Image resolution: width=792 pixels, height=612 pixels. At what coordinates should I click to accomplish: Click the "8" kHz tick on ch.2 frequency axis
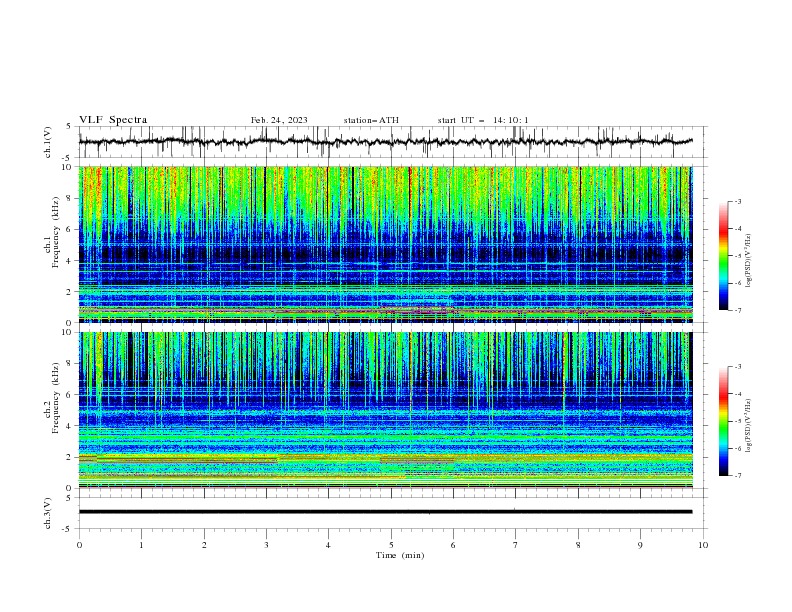click(x=69, y=364)
